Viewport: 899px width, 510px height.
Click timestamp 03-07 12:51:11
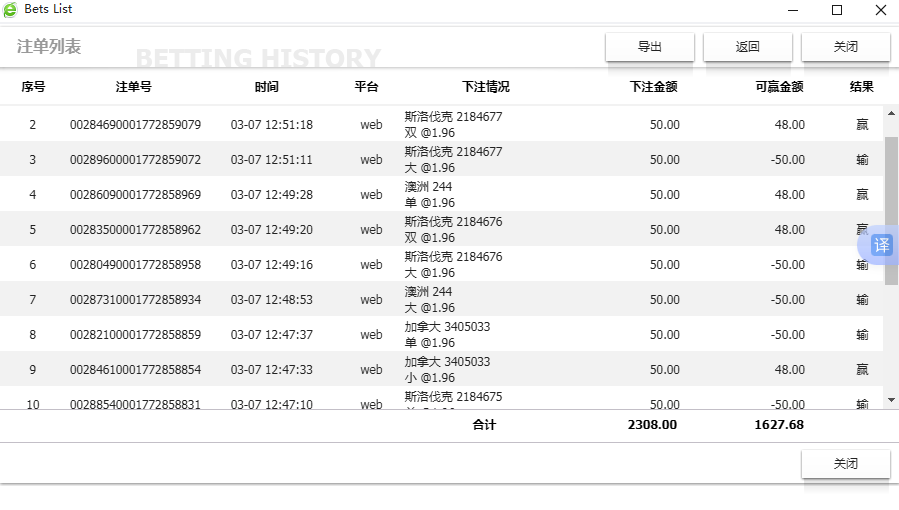272,159
